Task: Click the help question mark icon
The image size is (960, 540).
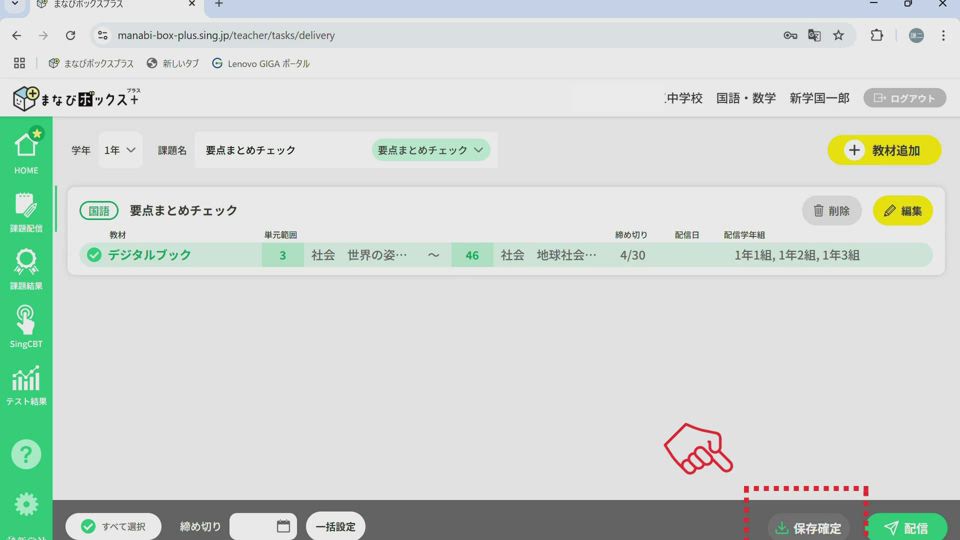Action: [x=26, y=454]
